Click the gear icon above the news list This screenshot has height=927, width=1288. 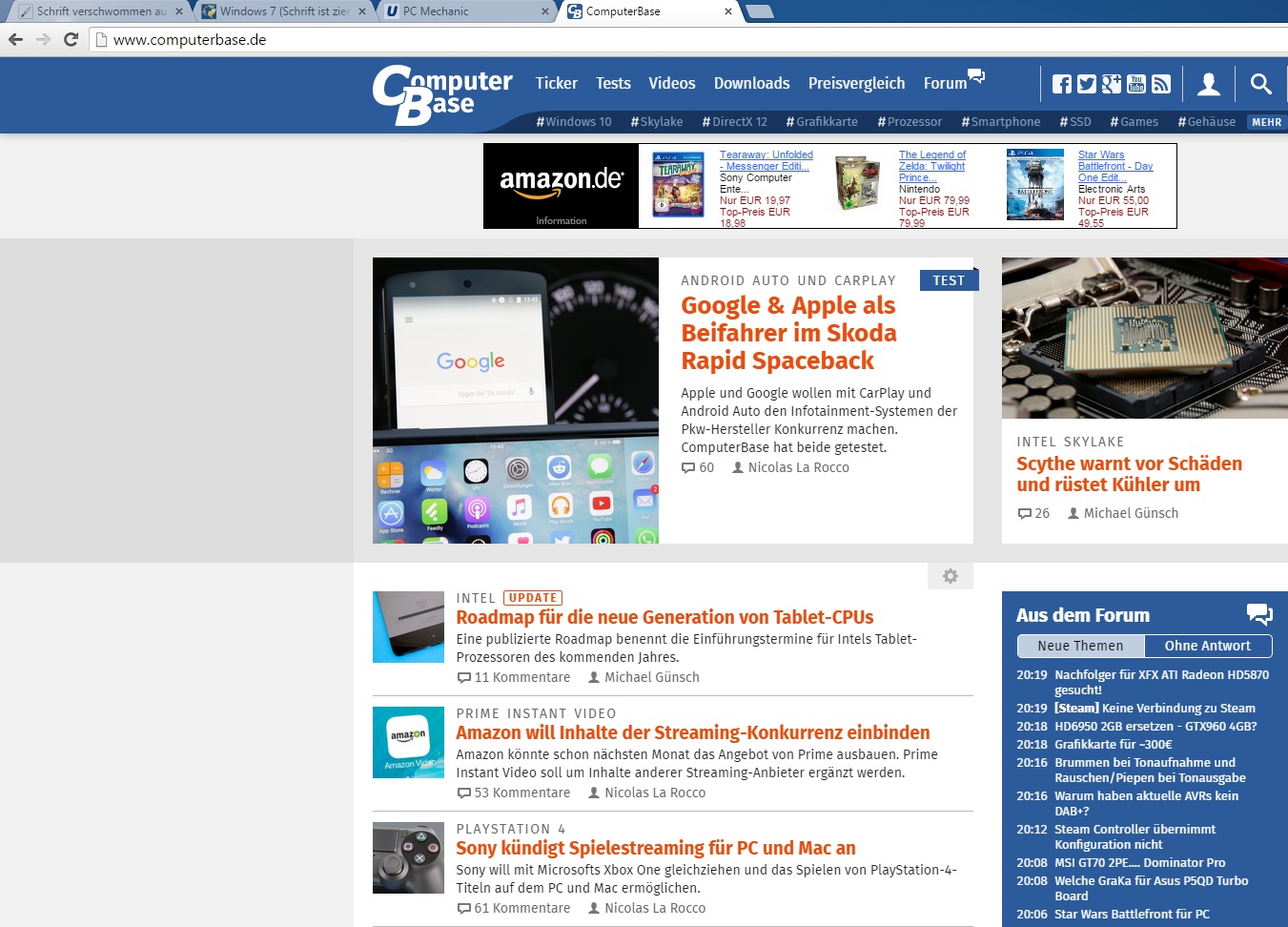[951, 576]
